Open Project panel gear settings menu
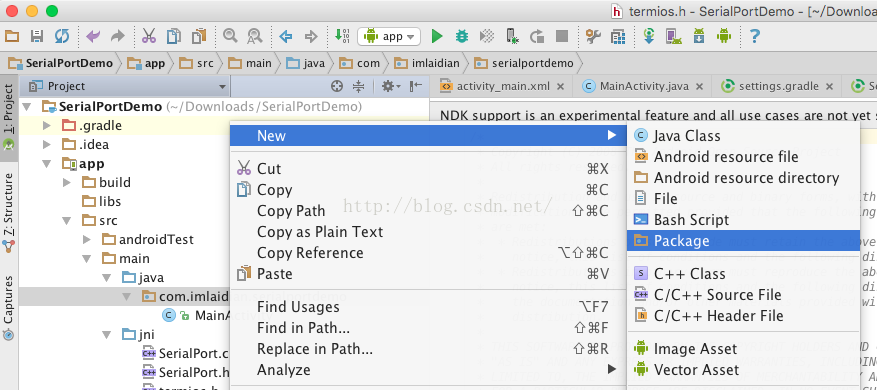The height and width of the screenshot is (390, 877). (390, 86)
